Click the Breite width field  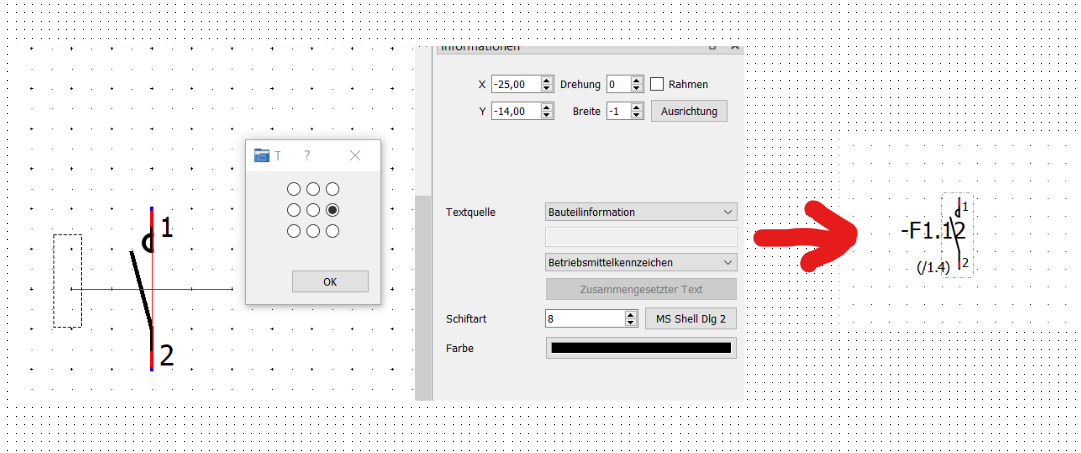click(618, 111)
